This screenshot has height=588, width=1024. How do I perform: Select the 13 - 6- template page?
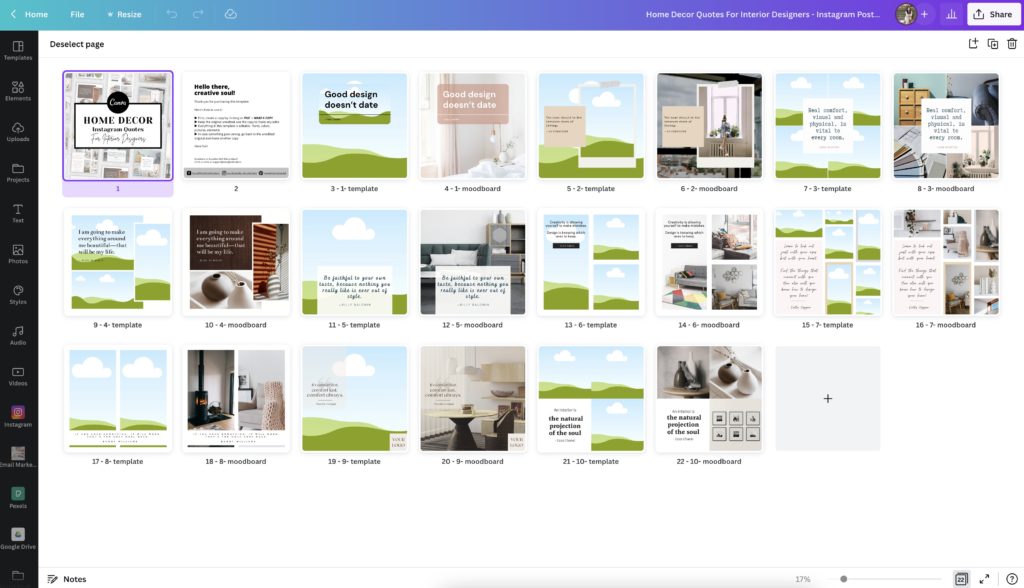coord(590,262)
